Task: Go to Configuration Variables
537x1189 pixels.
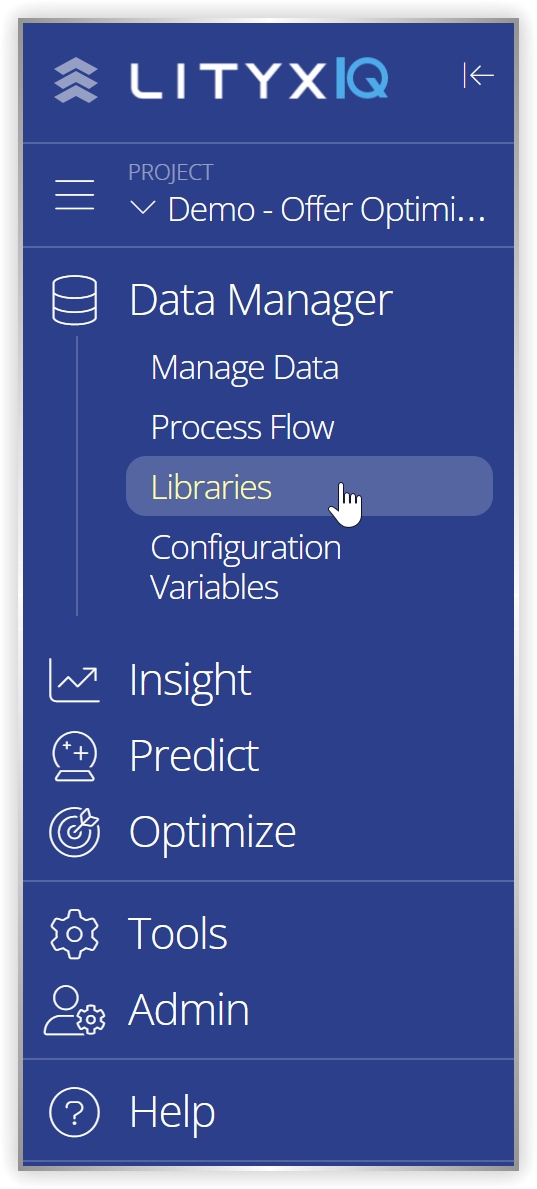Action: [x=246, y=567]
